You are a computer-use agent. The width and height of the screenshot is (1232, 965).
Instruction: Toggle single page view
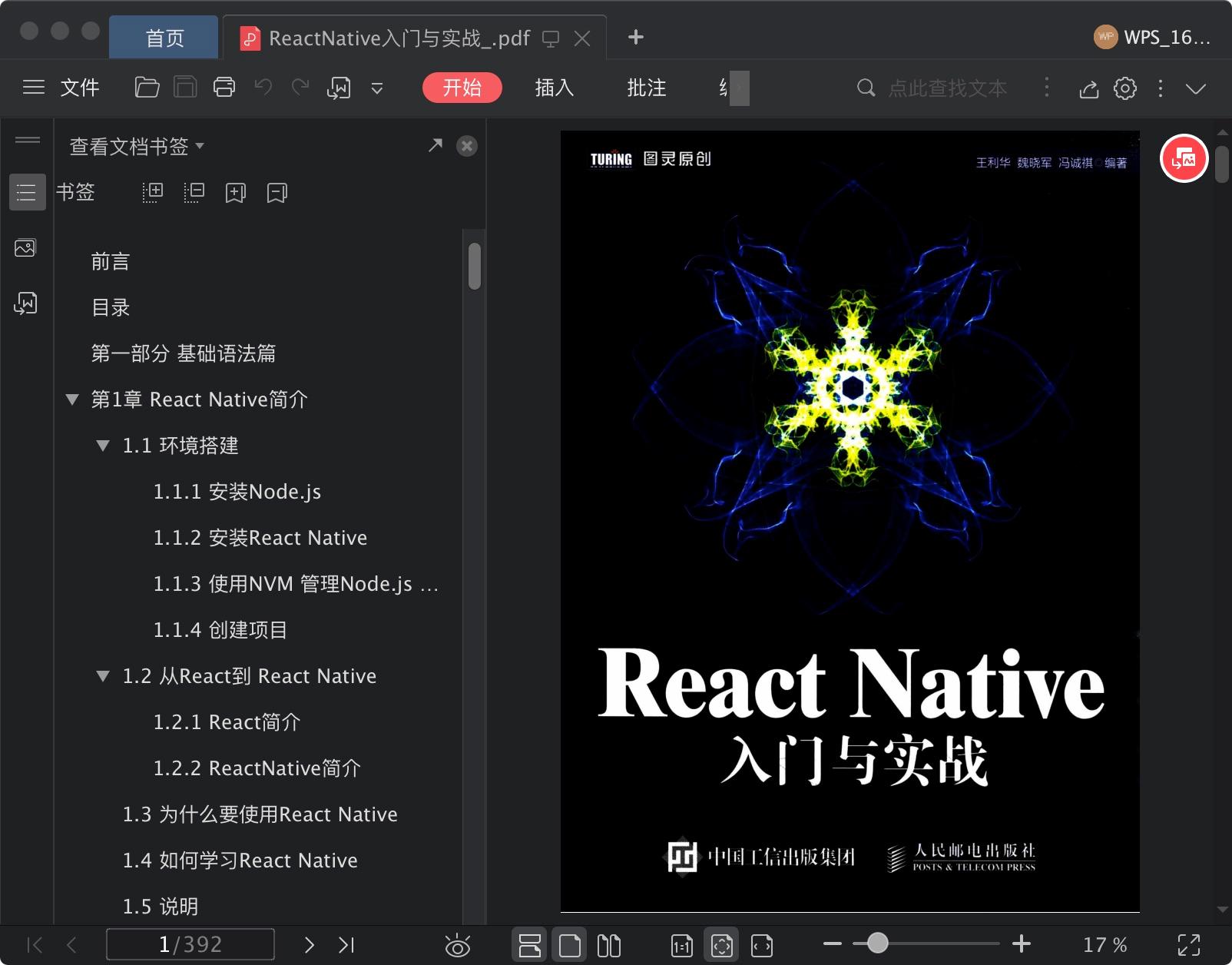coord(570,945)
